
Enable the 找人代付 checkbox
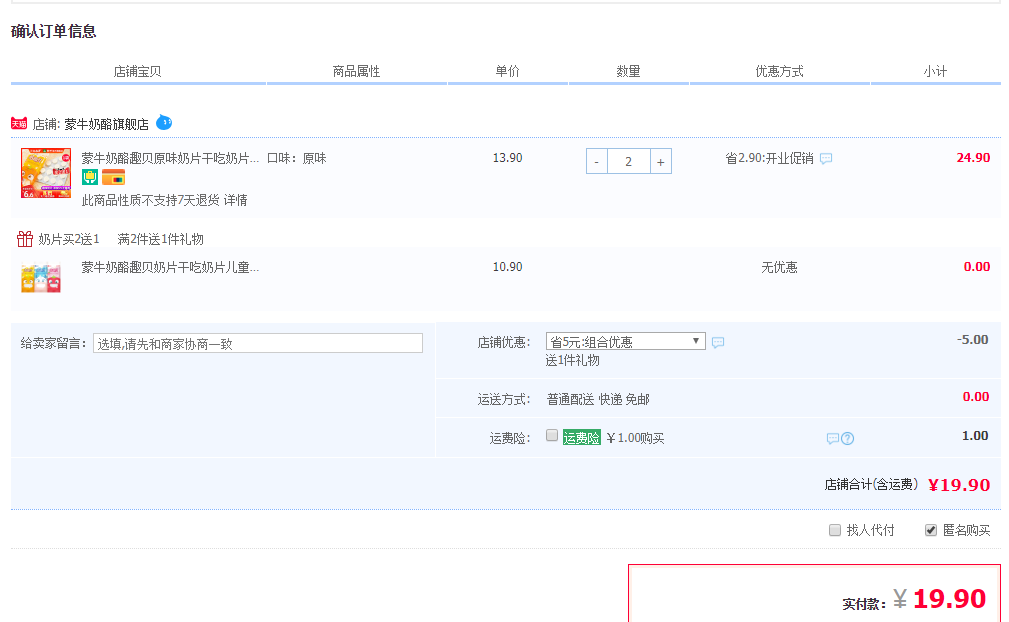pos(835,530)
